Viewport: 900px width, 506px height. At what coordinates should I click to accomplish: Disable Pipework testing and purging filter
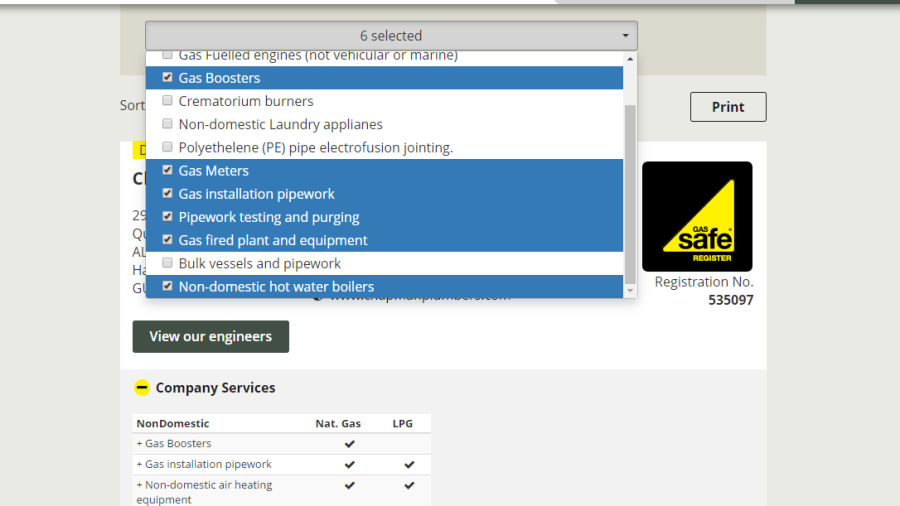tap(168, 216)
